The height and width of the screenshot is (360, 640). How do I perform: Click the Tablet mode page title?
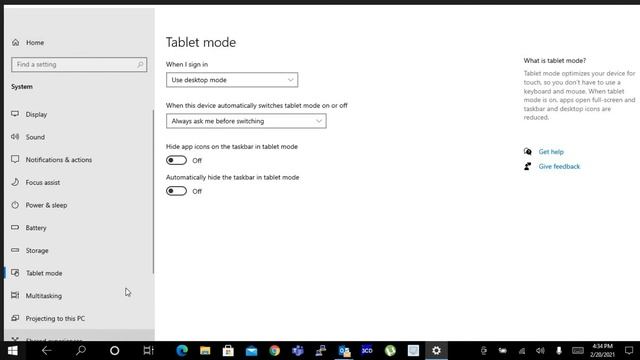point(201,42)
